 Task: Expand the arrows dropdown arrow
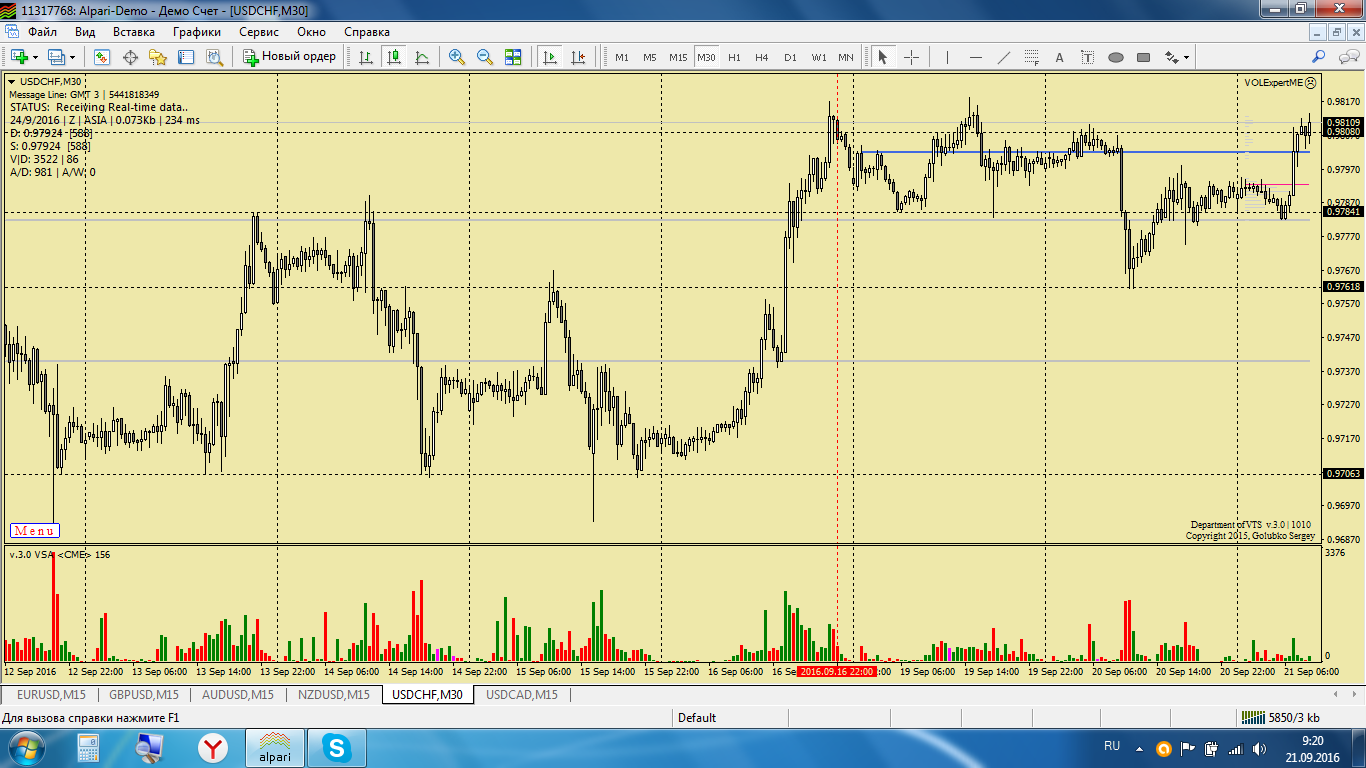pyautogui.click(x=1187, y=57)
